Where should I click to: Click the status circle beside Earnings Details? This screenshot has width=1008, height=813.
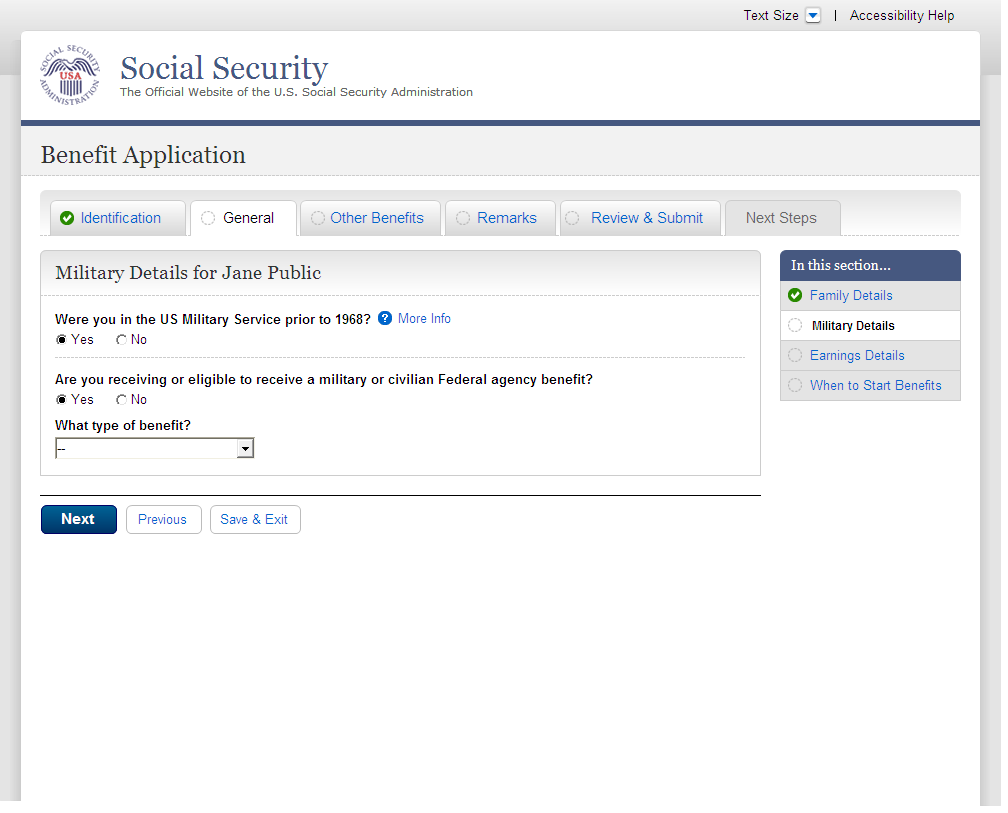coord(795,355)
